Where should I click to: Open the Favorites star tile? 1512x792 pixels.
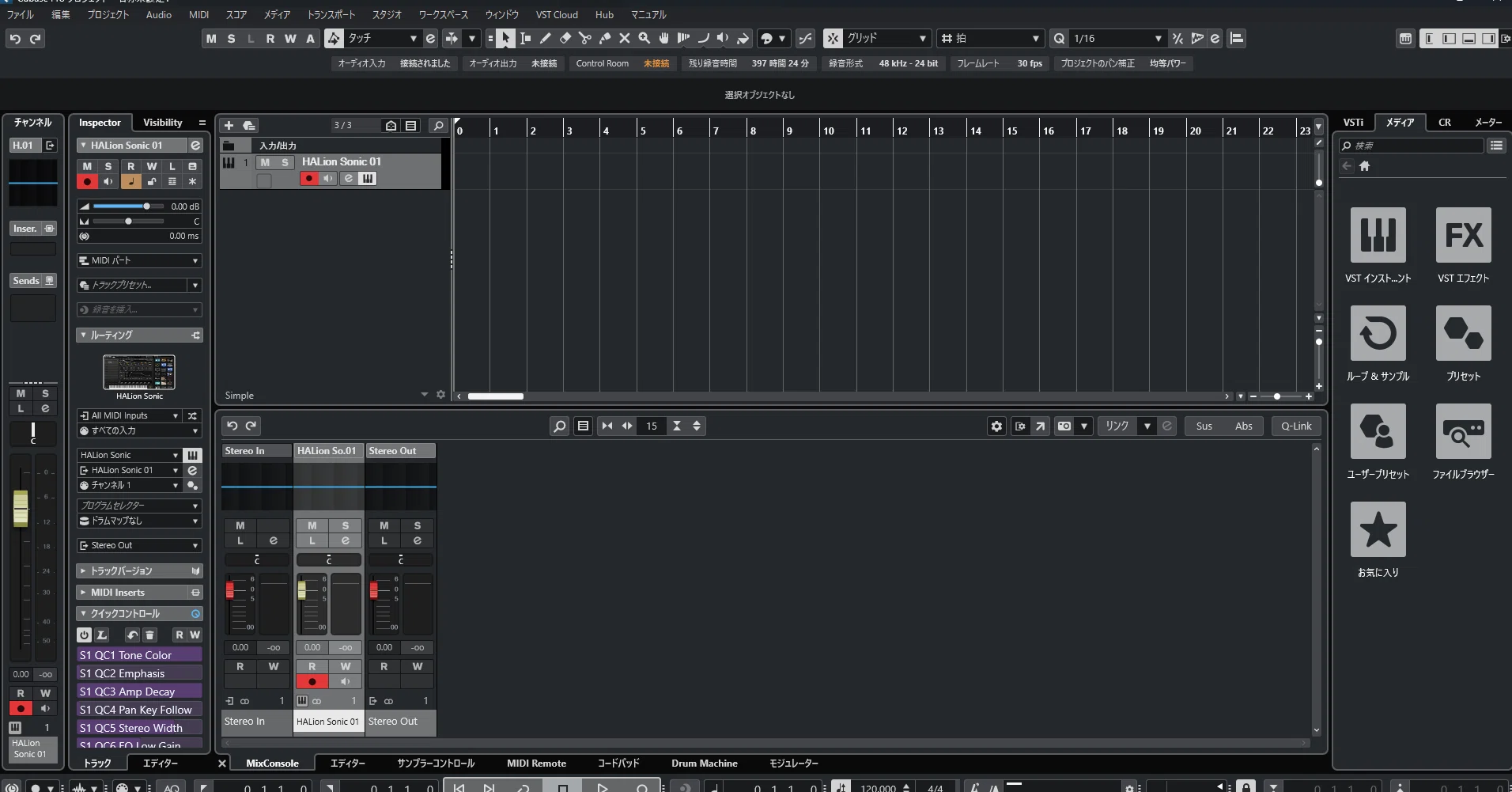click(1378, 540)
